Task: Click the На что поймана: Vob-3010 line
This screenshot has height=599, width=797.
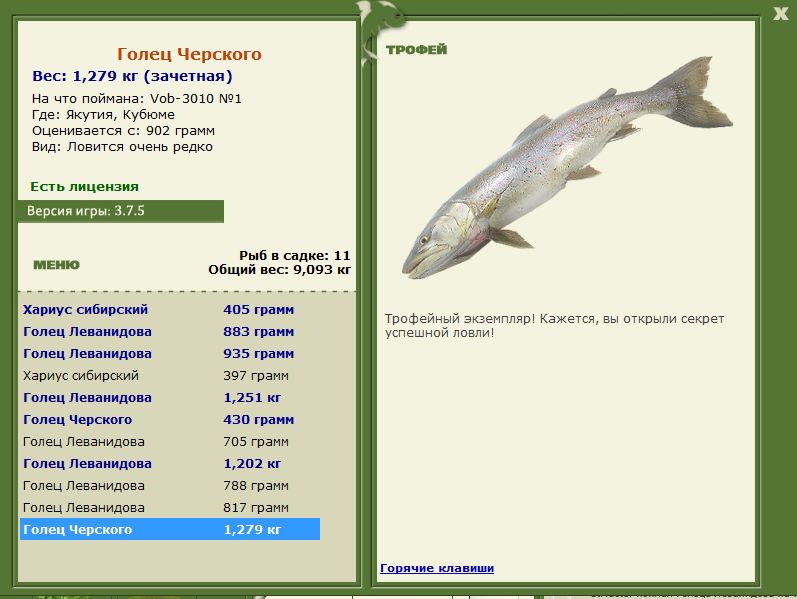Action: coord(137,99)
